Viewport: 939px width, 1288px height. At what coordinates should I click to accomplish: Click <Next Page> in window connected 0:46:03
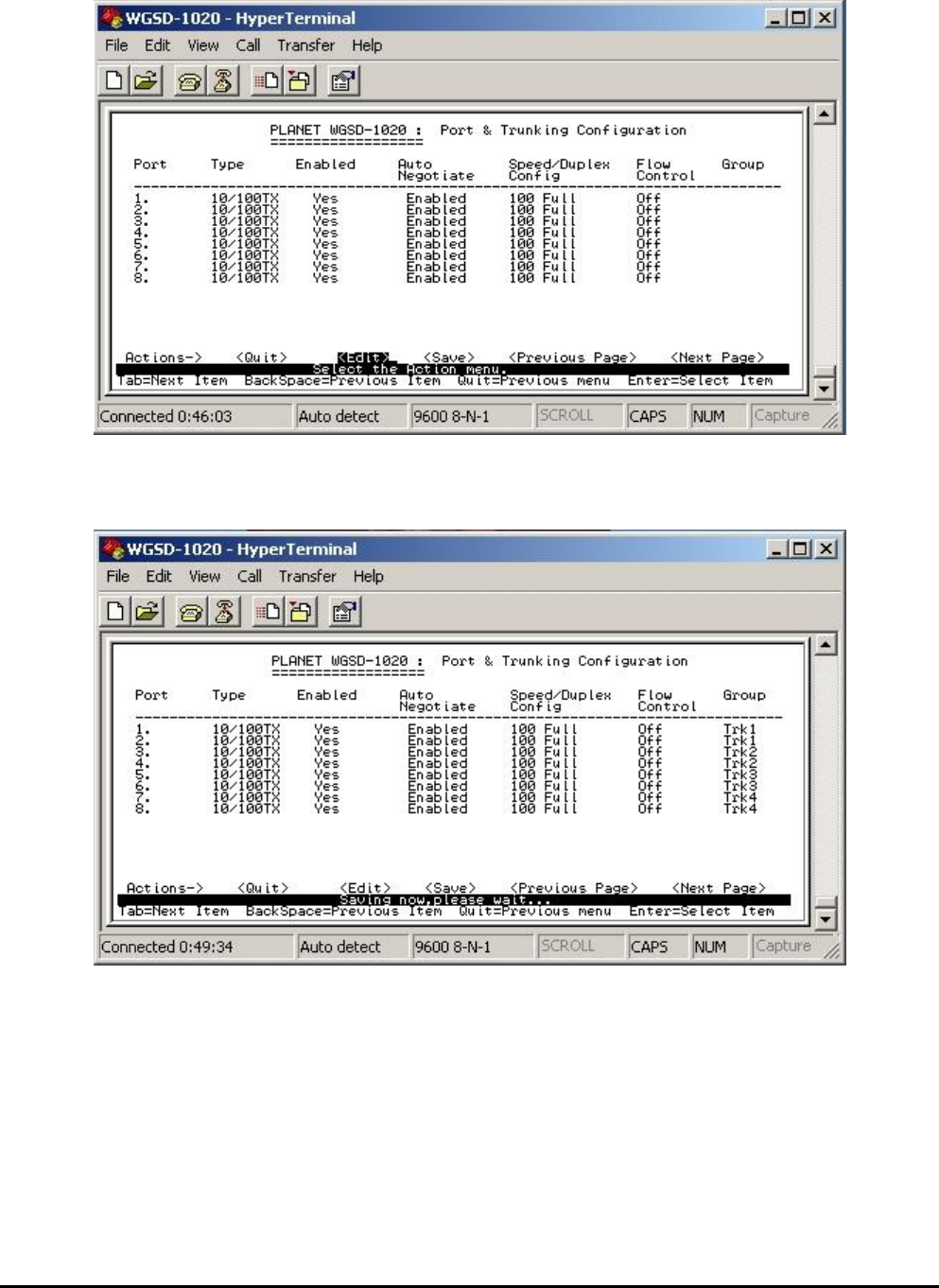718,357
